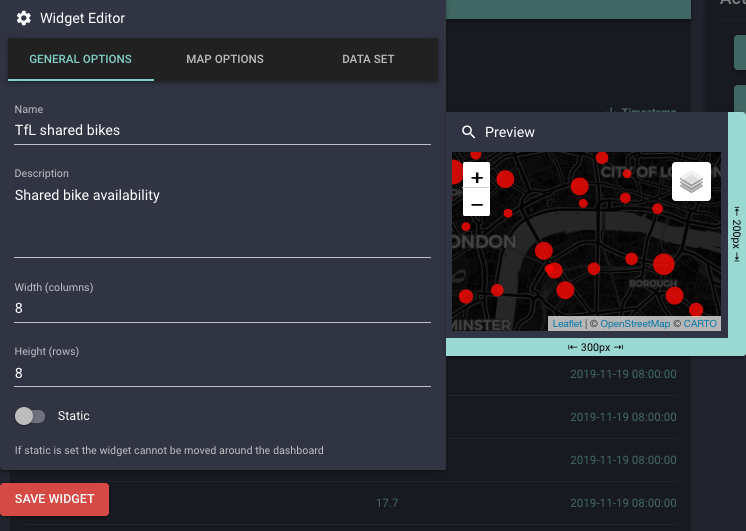Viewport: 746px width, 531px height.
Task: Click the Preview magnifier icon
Action: tap(469, 132)
